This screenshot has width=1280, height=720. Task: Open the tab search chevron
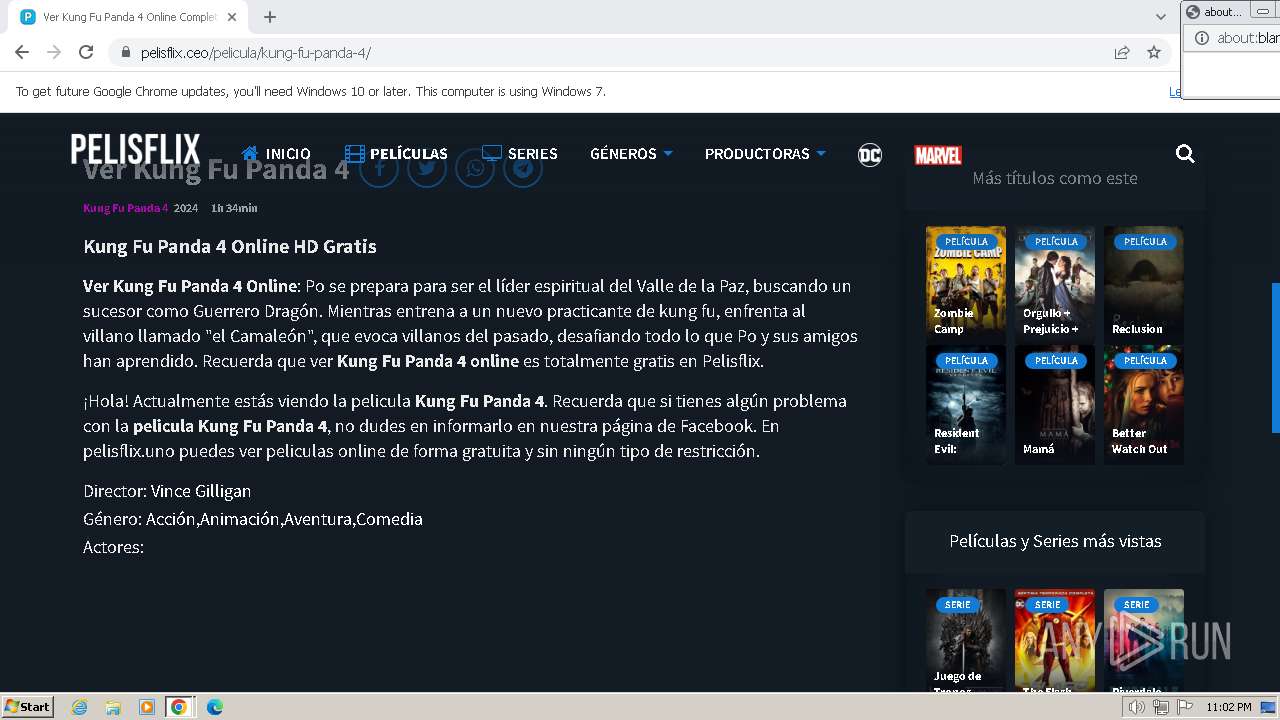[x=1160, y=17]
